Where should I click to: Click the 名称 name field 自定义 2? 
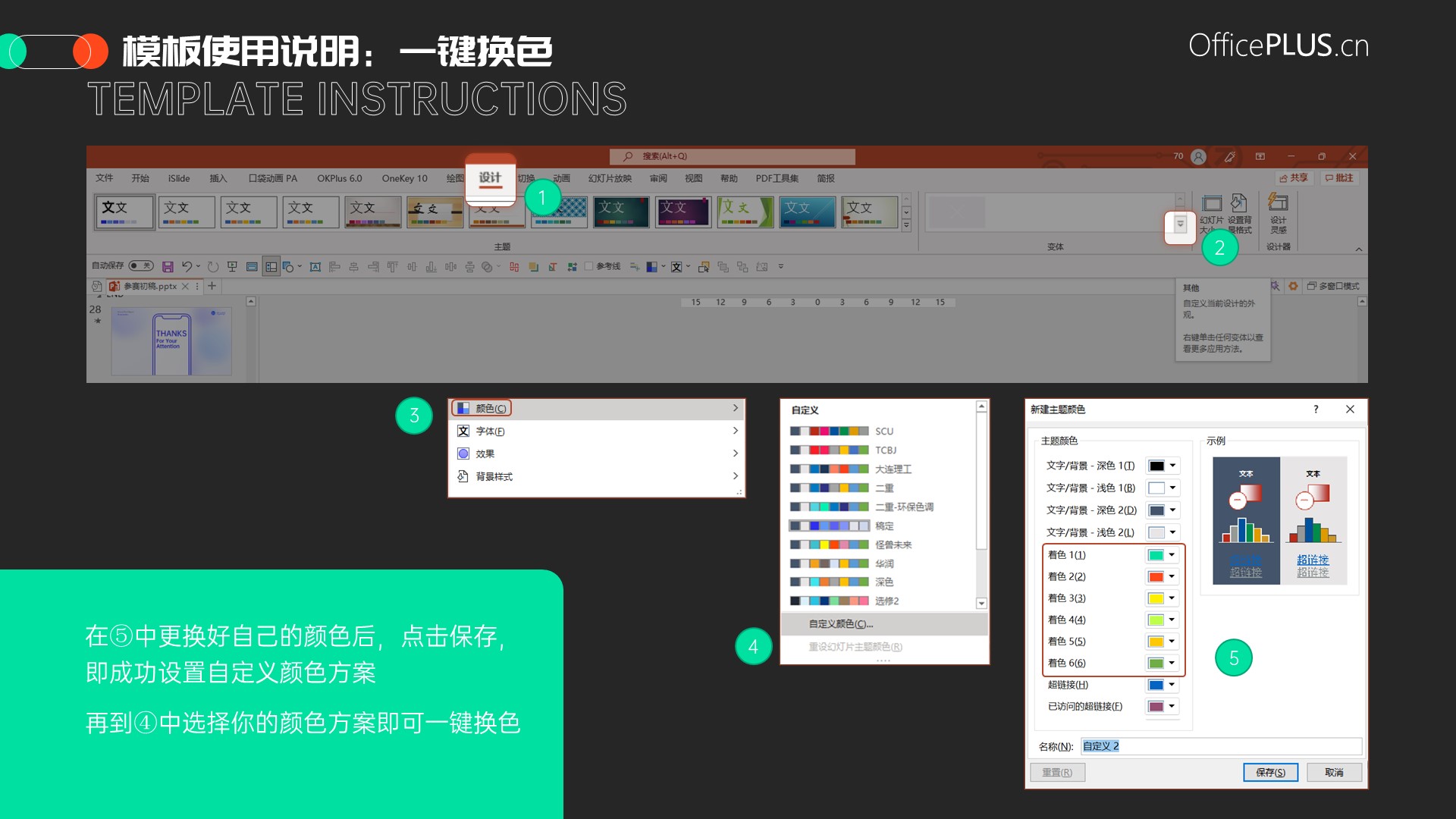(1221, 746)
